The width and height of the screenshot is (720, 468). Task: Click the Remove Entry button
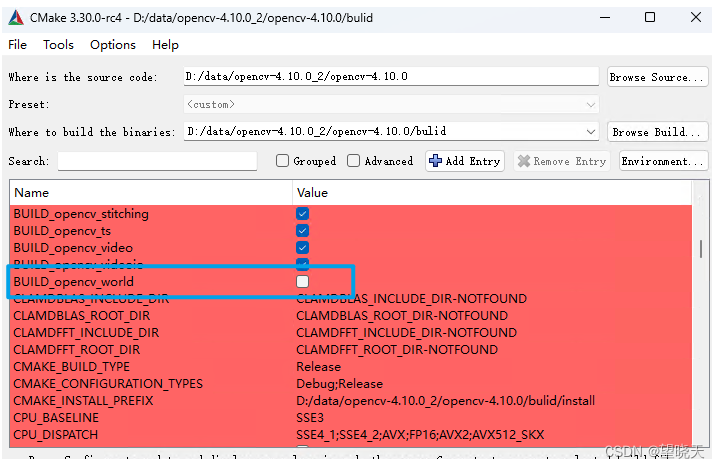(x=562, y=161)
